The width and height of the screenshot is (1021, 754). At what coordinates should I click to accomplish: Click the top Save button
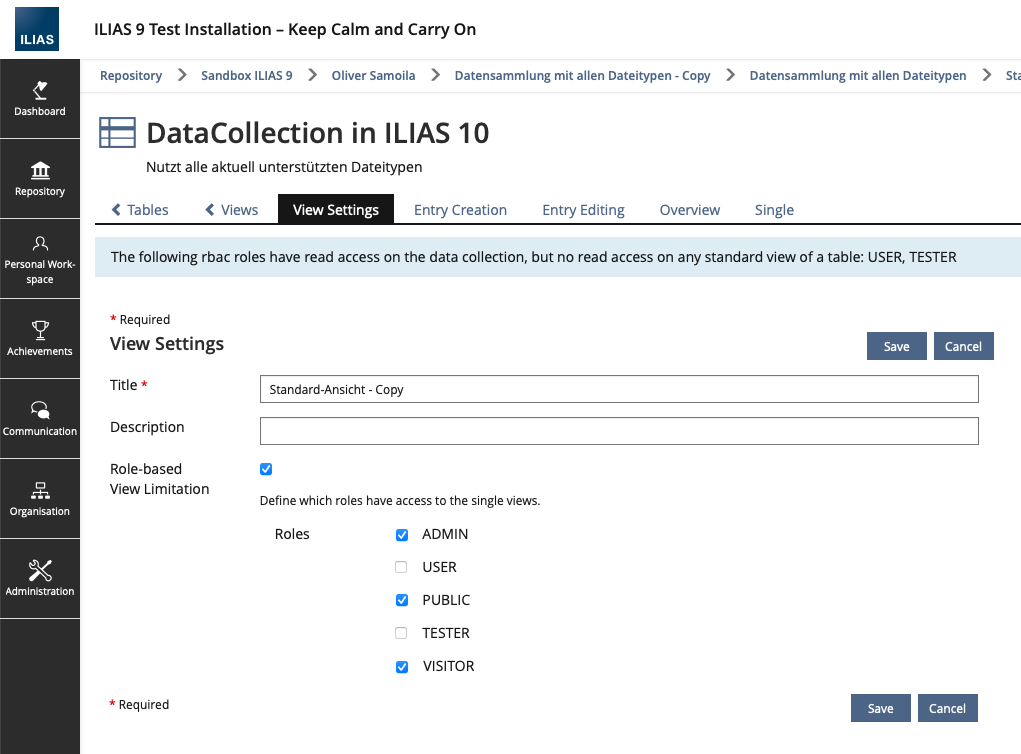[x=896, y=346]
